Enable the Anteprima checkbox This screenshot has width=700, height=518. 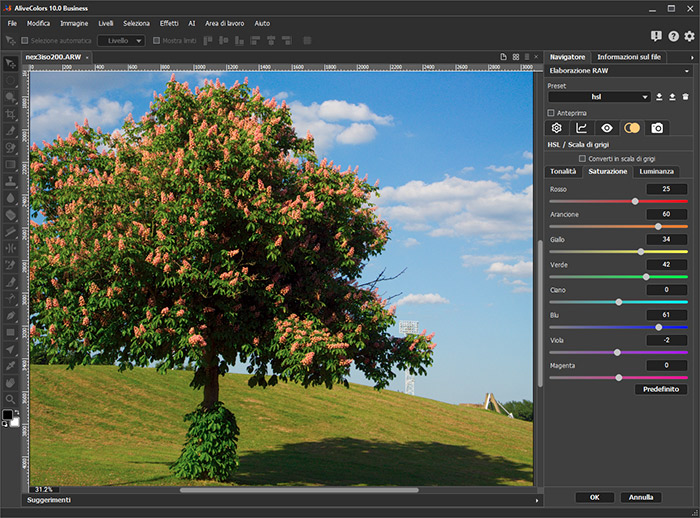click(x=552, y=113)
